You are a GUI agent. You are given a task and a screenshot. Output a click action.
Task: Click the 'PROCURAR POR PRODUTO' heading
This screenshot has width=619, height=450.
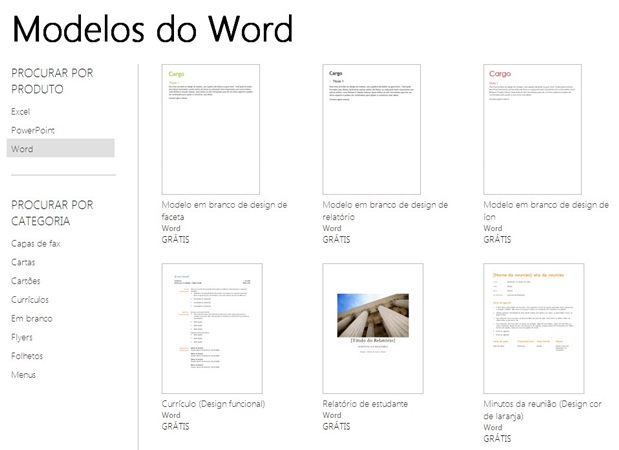[52, 81]
